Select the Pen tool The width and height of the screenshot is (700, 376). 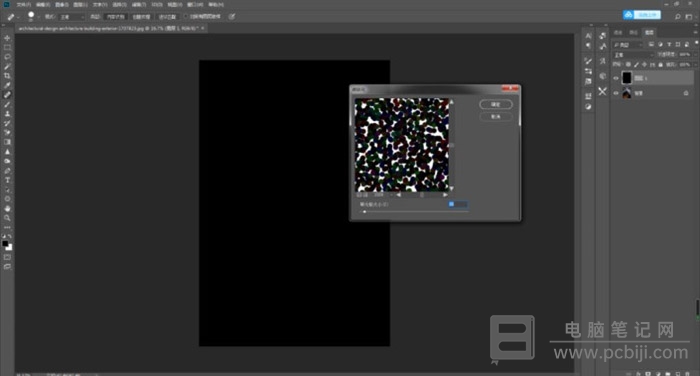(7, 171)
